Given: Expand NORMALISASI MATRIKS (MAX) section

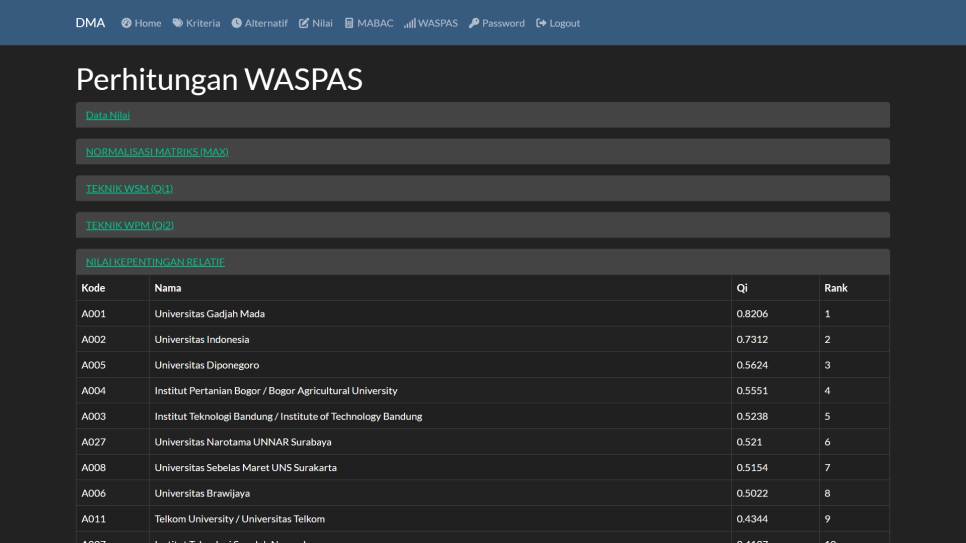Looking at the screenshot, I should click(157, 152).
